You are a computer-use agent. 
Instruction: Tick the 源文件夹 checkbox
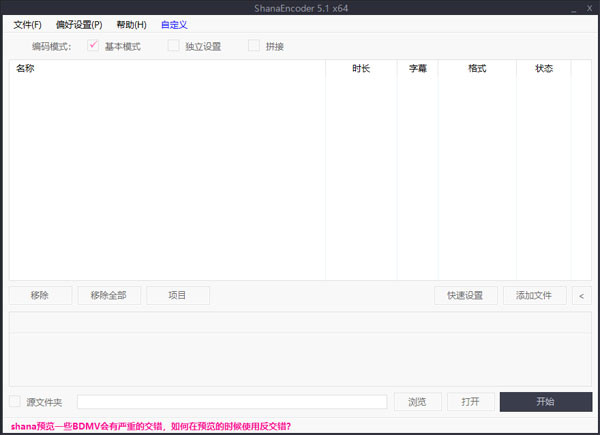(15, 402)
